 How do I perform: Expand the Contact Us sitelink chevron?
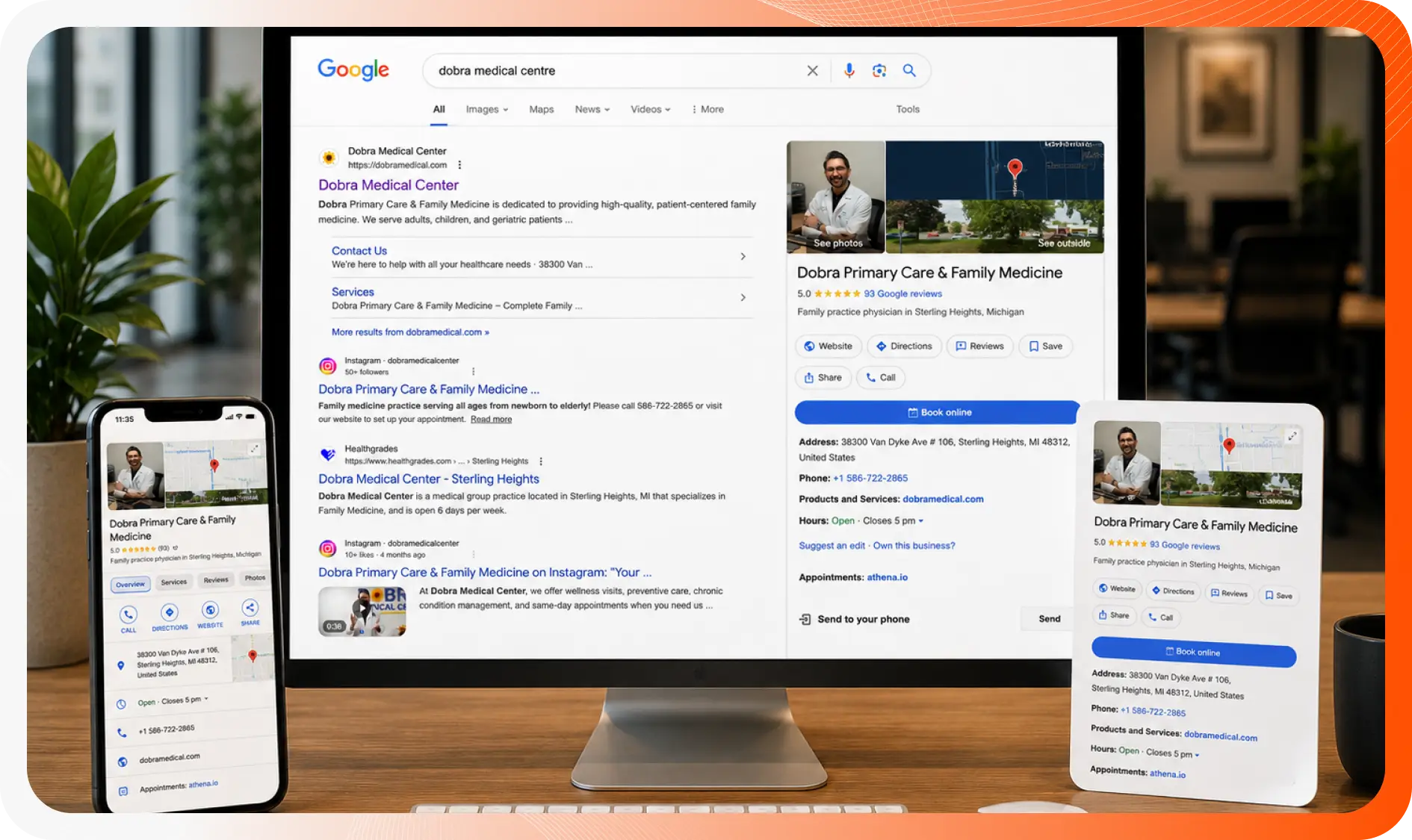coord(743,257)
